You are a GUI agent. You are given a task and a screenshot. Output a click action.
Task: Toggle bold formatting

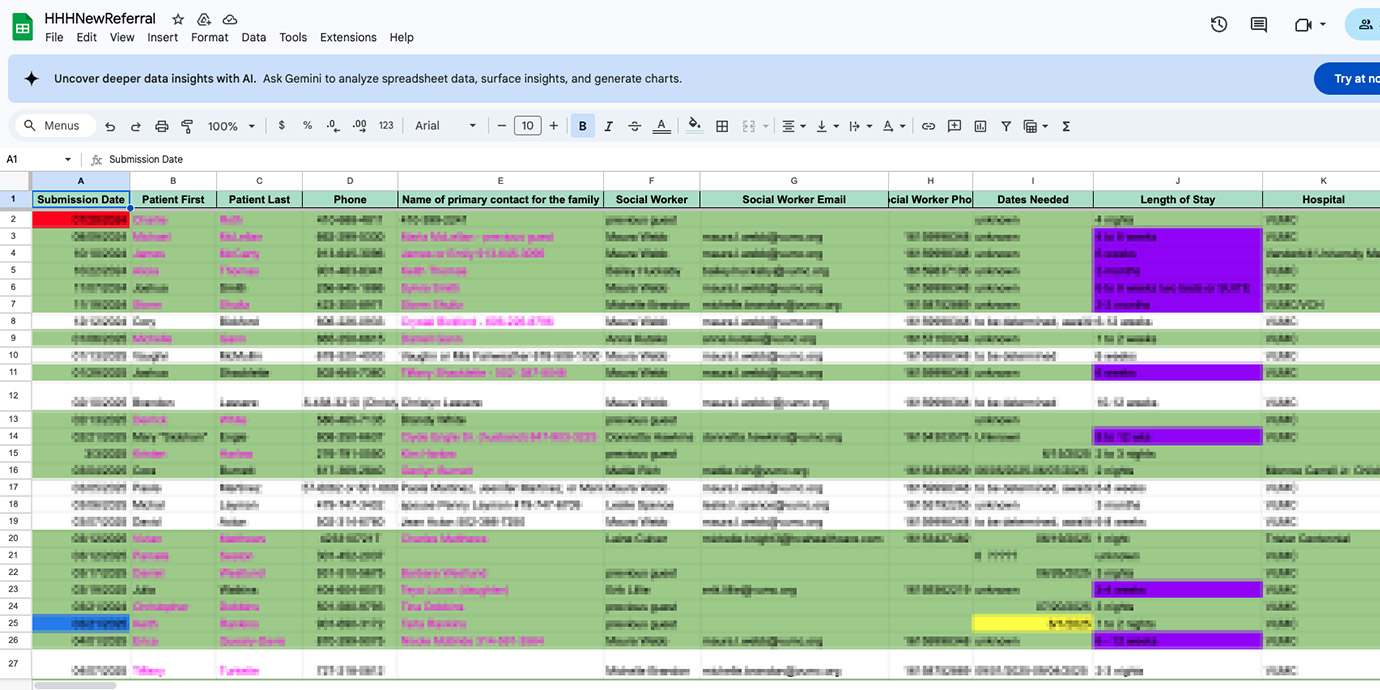pos(583,126)
